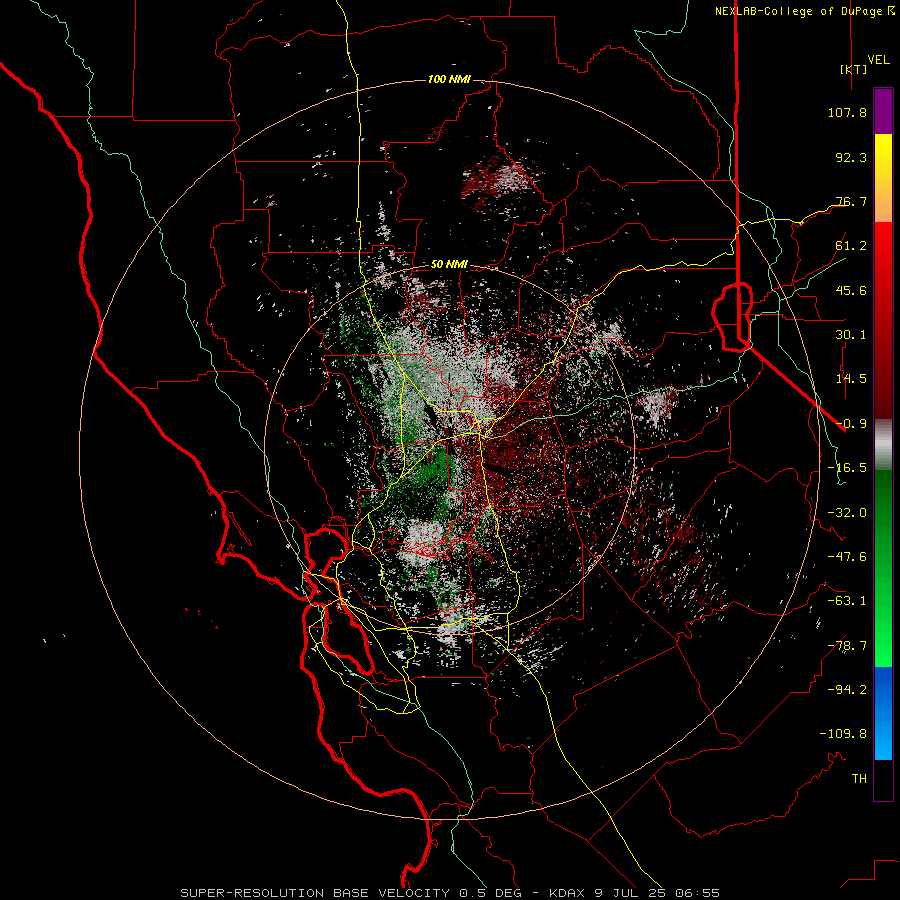Click the -94.2 velocity legend value
Image resolution: width=900 pixels, height=900 pixels.
coord(847,689)
